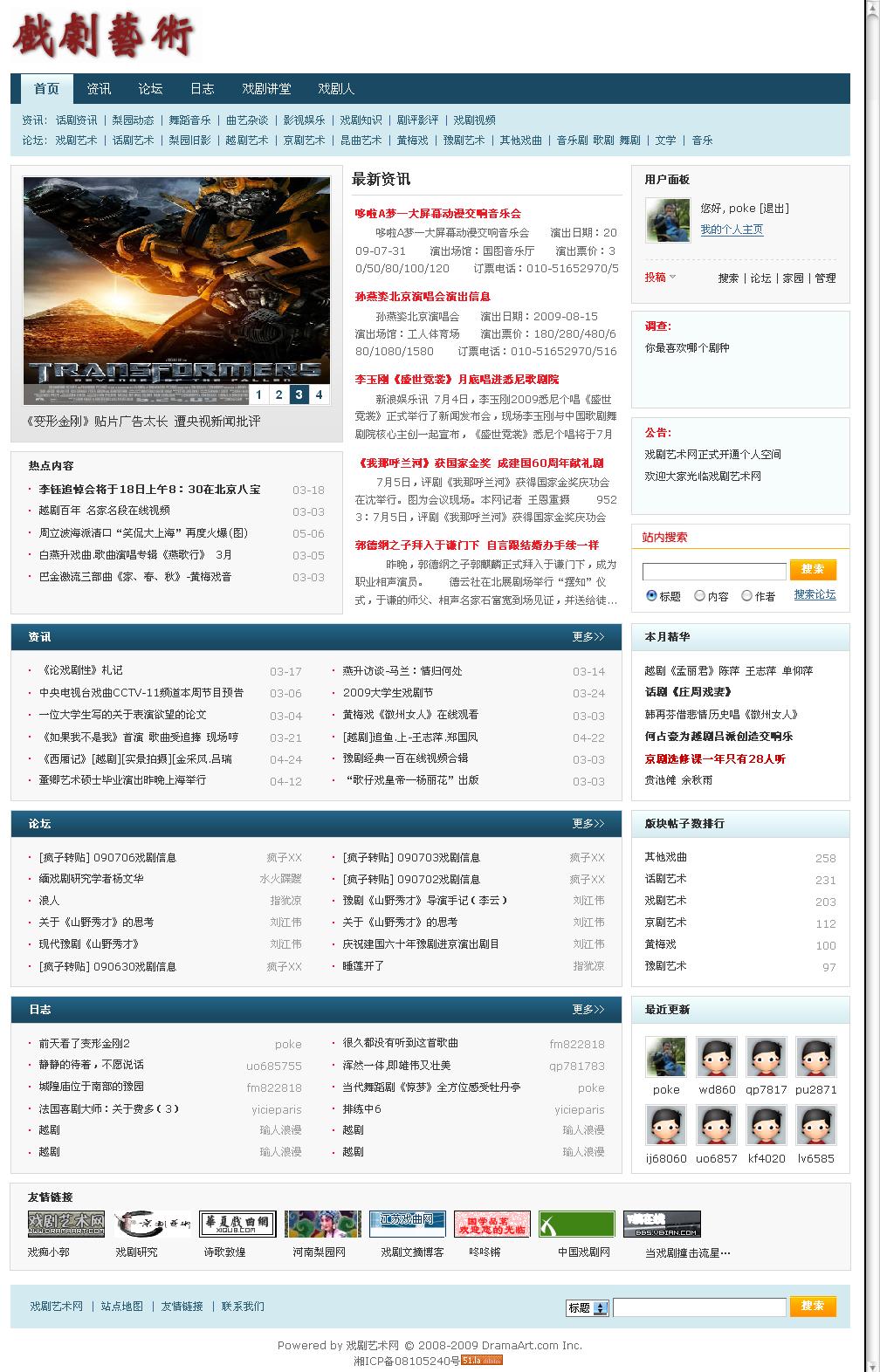
Task: Click the footer search input field
Action: (x=699, y=1307)
